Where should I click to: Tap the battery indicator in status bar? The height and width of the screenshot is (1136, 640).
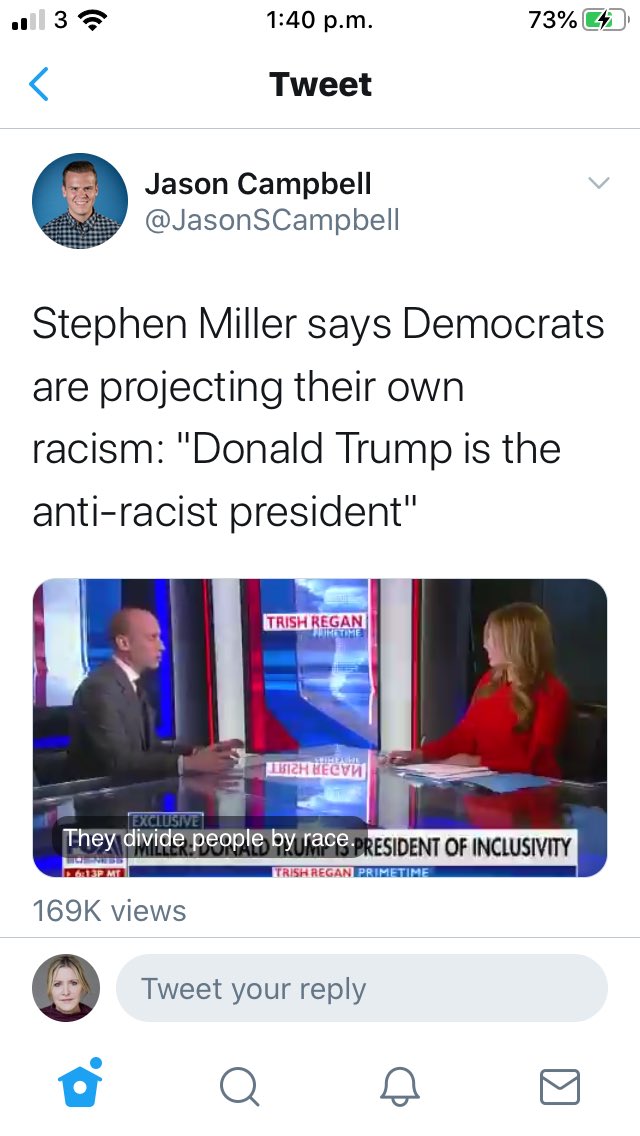pyautogui.click(x=606, y=21)
